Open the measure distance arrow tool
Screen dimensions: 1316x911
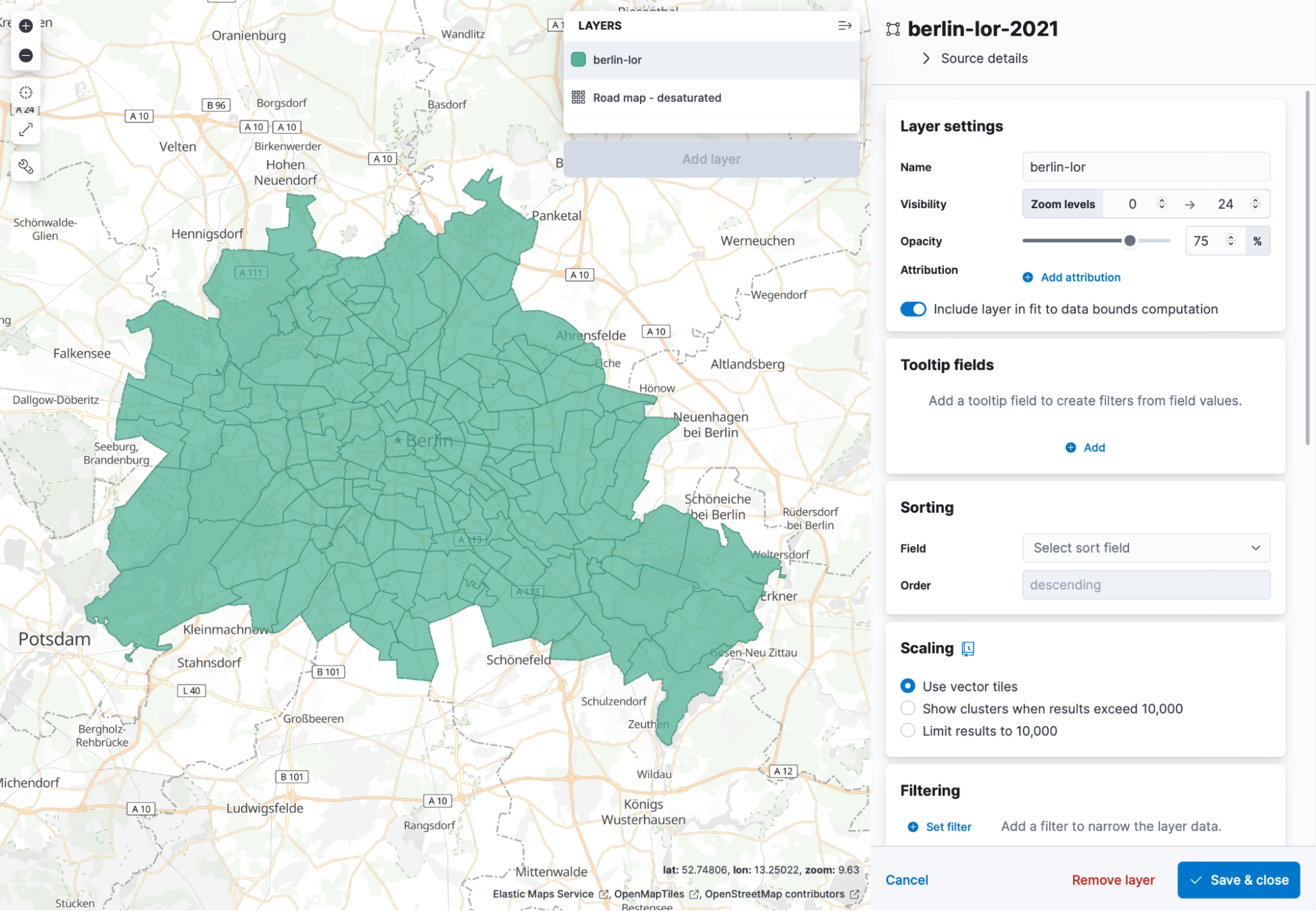click(x=26, y=130)
